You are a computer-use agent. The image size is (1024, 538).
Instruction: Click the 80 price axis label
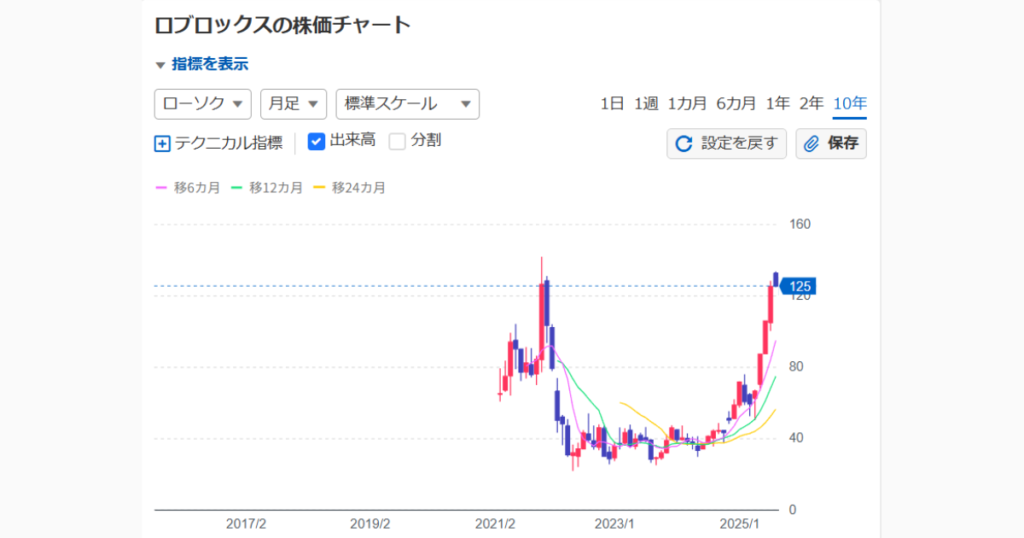tap(796, 367)
